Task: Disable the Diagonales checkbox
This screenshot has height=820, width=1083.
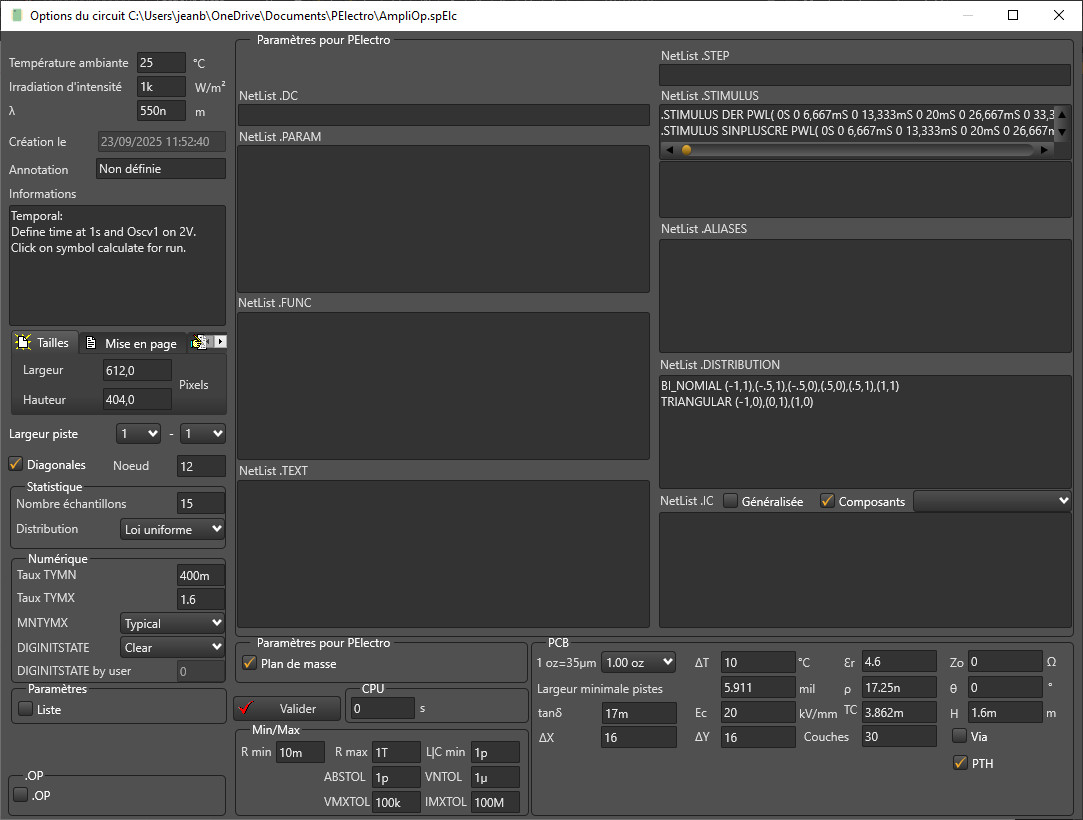Action: [16, 464]
